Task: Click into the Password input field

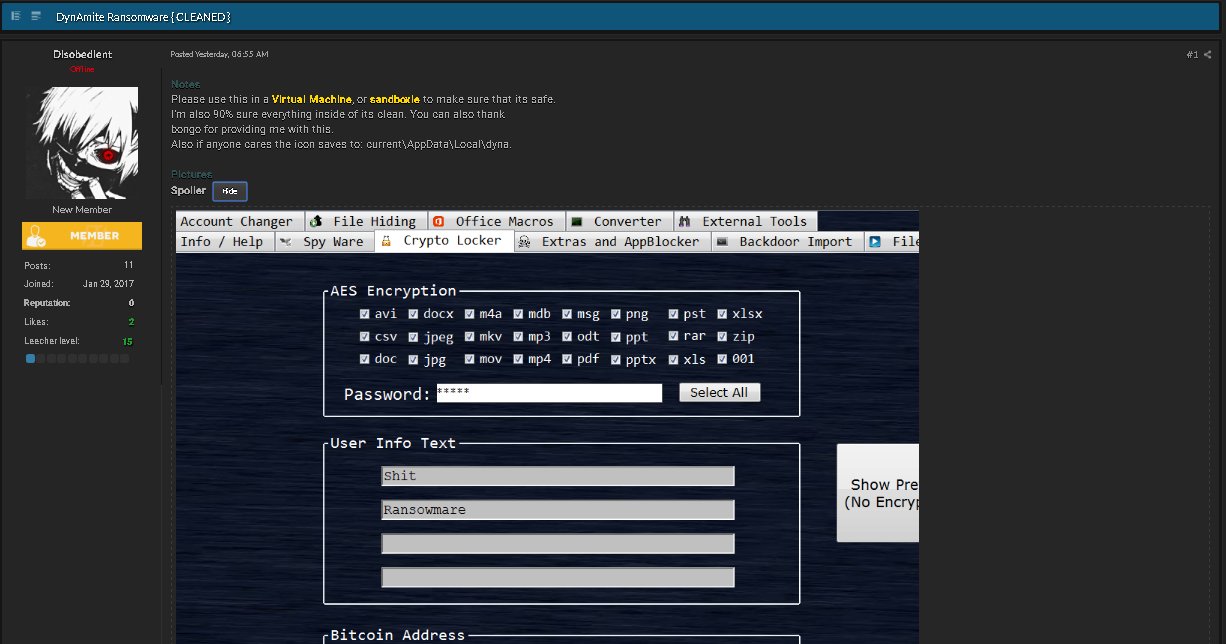Action: (x=548, y=393)
